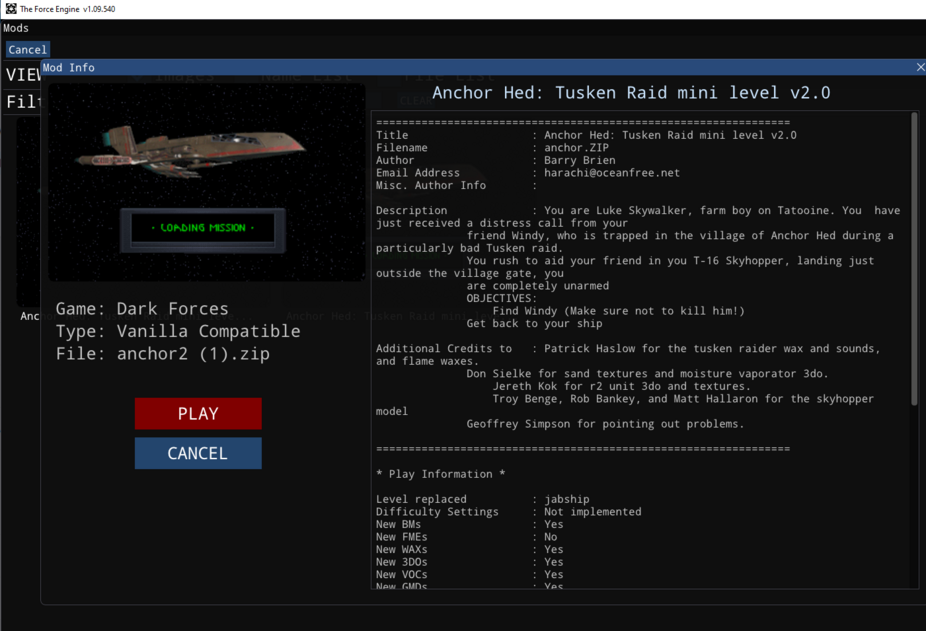Click the * Play Information * heading
926x631 pixels.
click(x=441, y=474)
